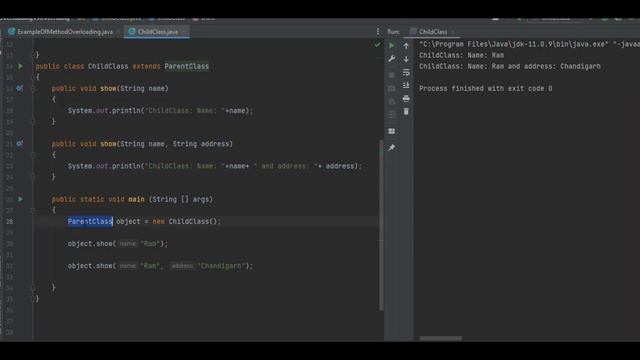Close the ChildClass.java editor tab

[x=183, y=31]
